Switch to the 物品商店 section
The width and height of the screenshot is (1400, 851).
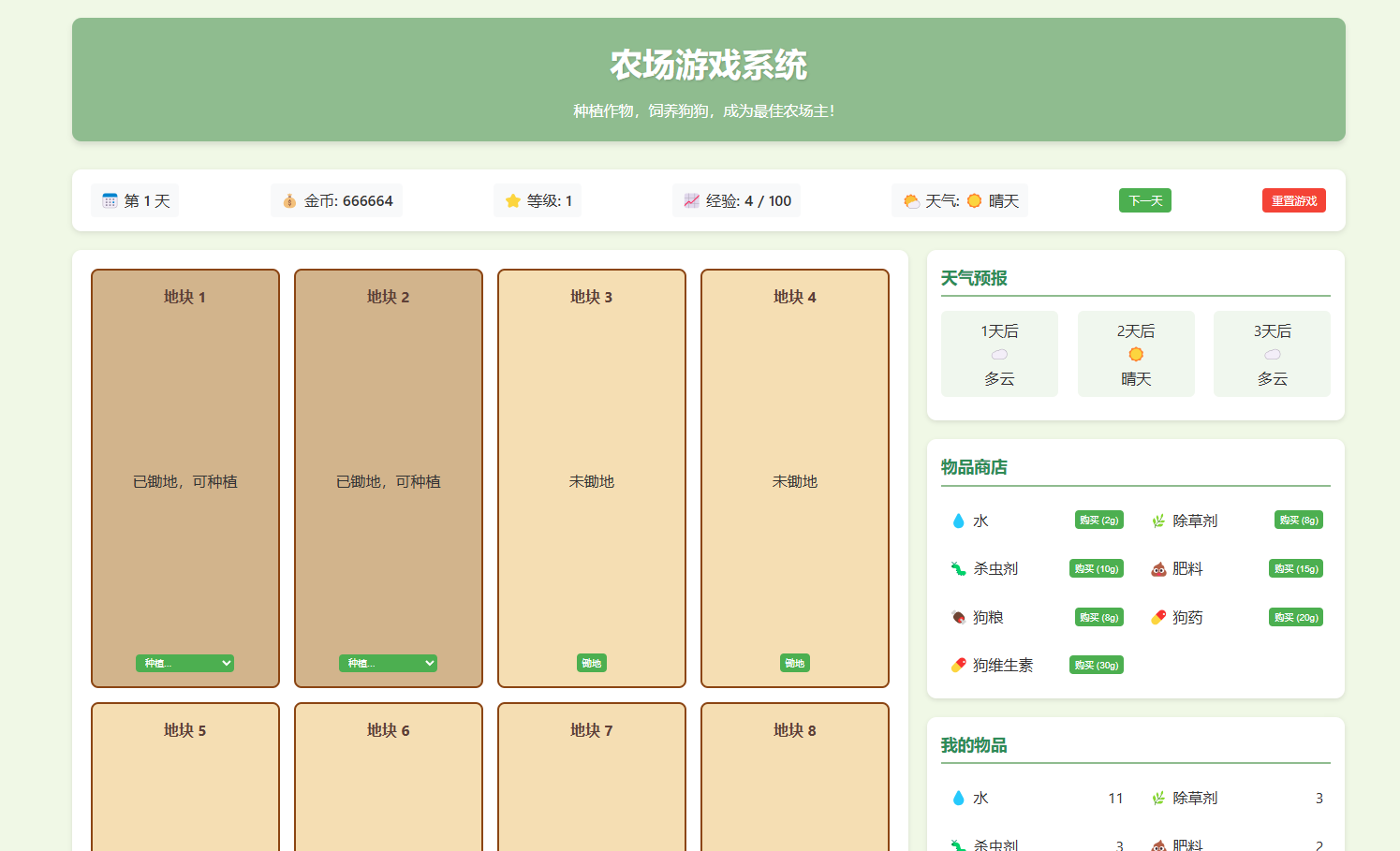click(972, 466)
